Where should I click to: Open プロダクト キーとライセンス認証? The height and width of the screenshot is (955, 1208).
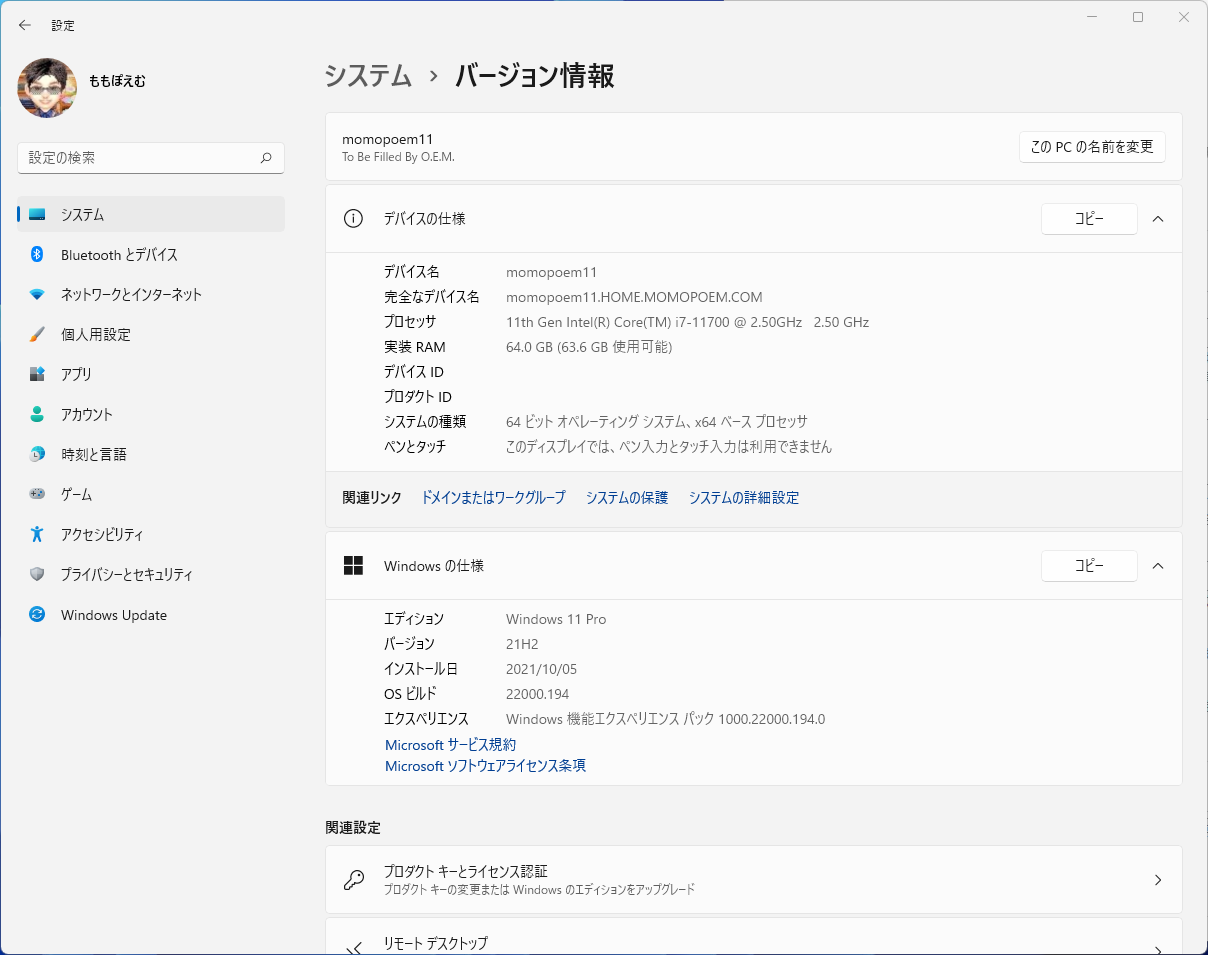[754, 880]
